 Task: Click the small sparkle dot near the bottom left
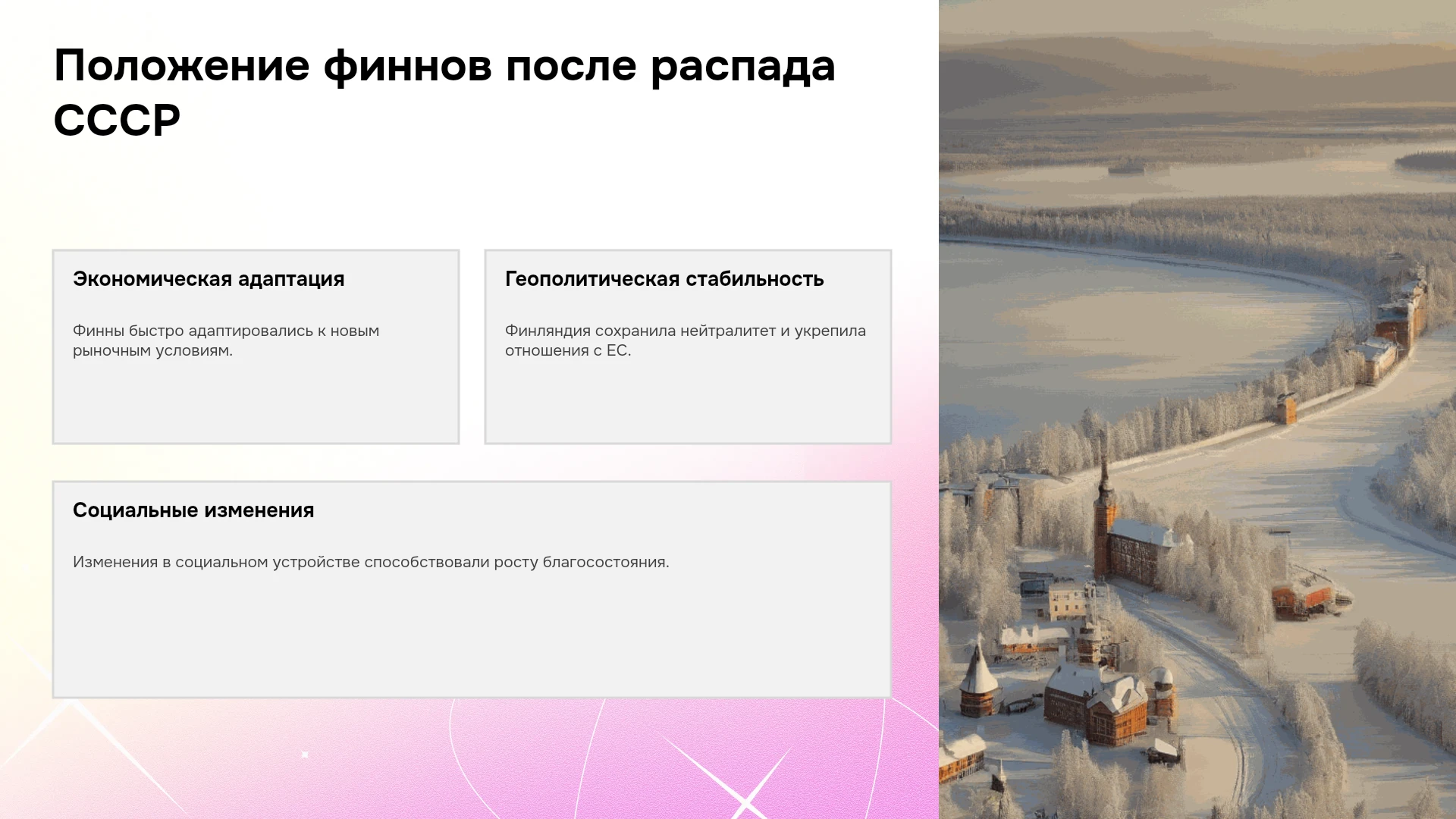pos(305,755)
